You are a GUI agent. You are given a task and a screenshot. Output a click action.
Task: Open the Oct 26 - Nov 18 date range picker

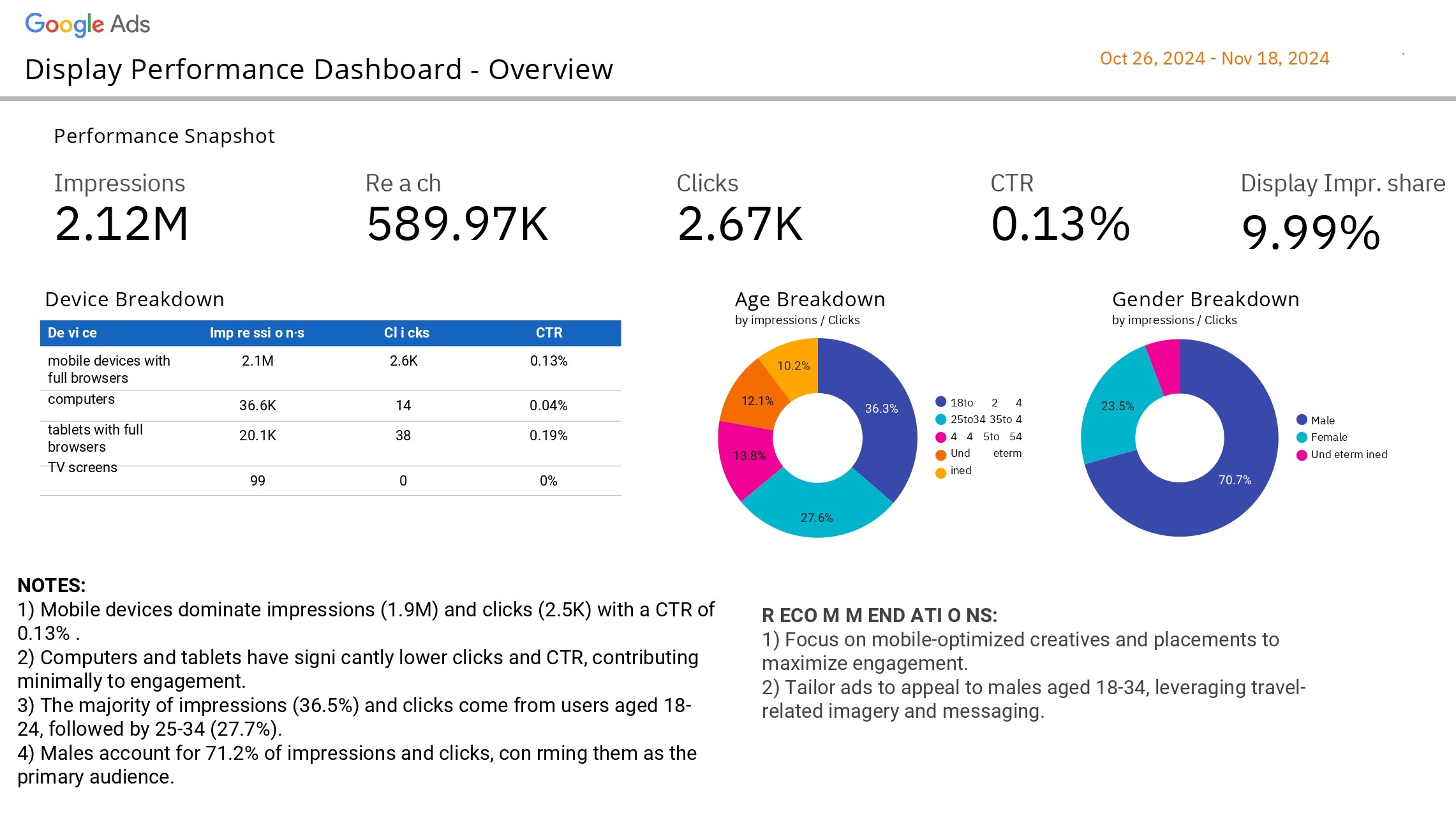(1214, 59)
